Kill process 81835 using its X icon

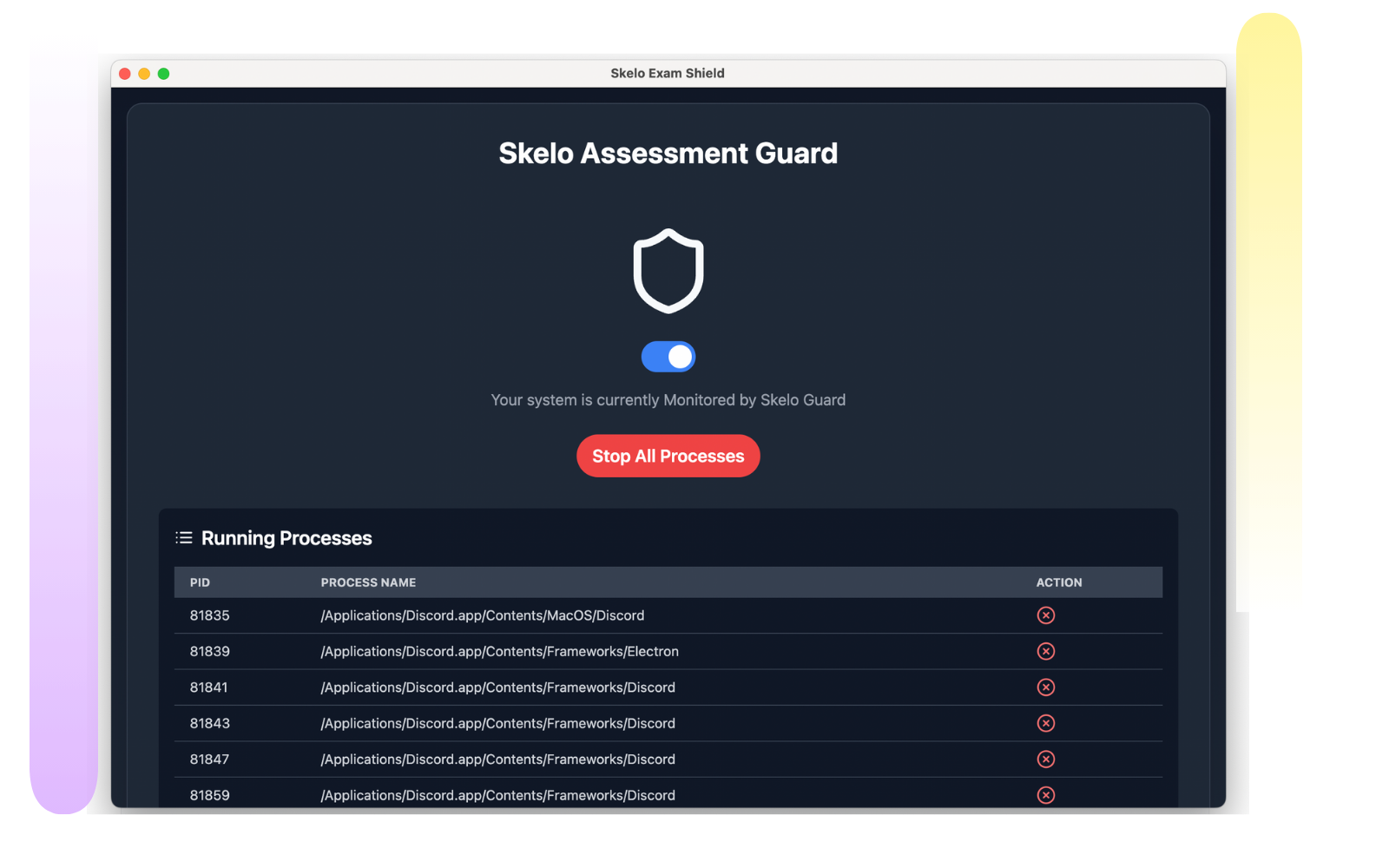click(x=1045, y=615)
